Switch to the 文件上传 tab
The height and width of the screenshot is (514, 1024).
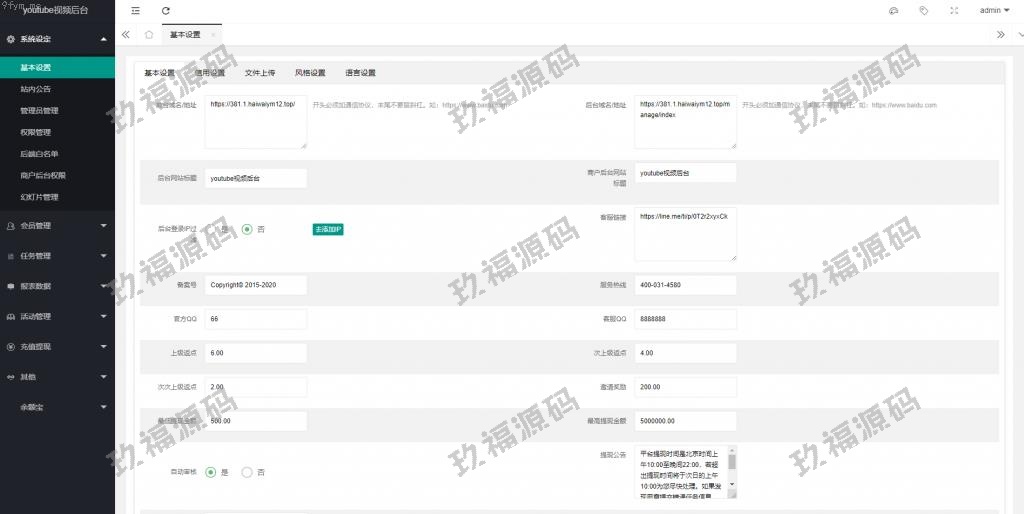259,73
